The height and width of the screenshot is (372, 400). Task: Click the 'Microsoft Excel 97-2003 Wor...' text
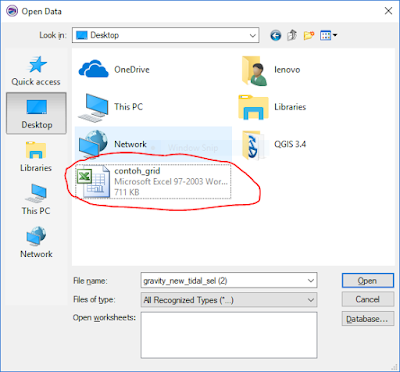171,182
